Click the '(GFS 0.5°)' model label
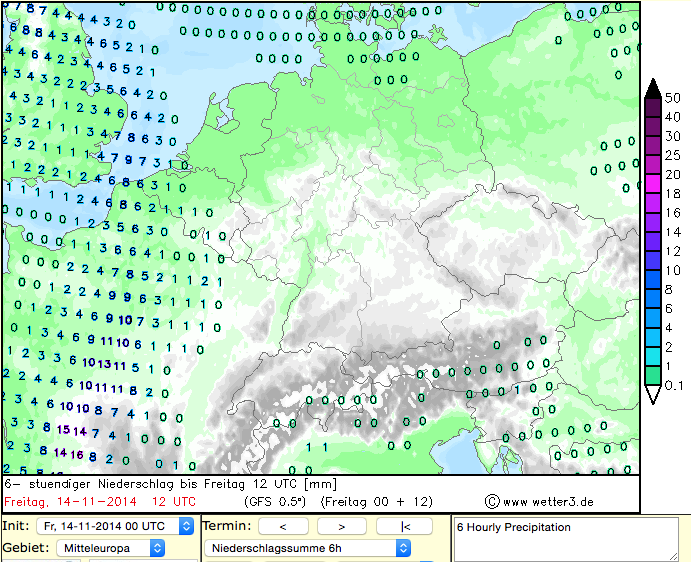The height and width of the screenshot is (562, 691). 275,502
